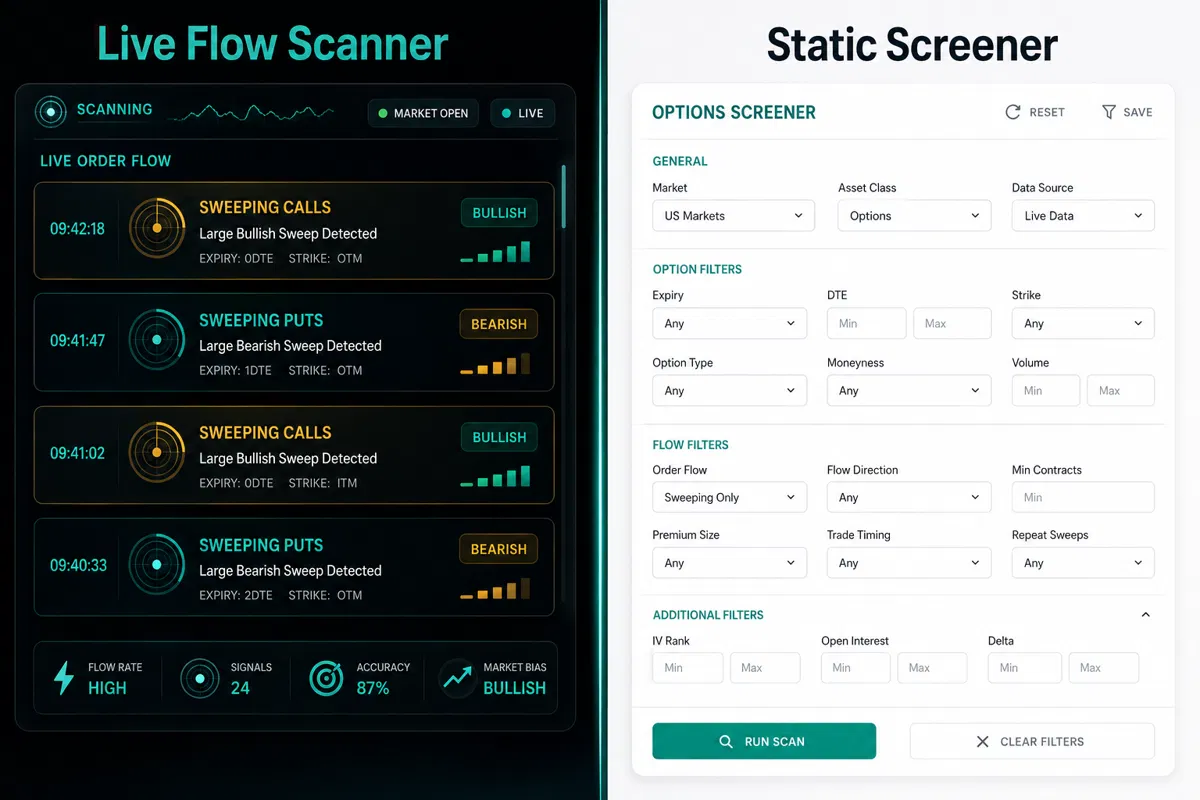Click the Run Scan button
The image size is (1200, 800).
tap(764, 742)
